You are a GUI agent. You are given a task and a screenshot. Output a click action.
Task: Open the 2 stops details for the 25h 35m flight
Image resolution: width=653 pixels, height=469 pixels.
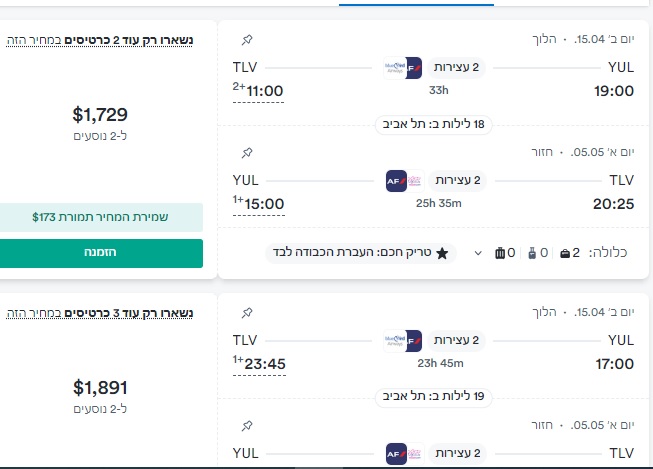[457, 181]
